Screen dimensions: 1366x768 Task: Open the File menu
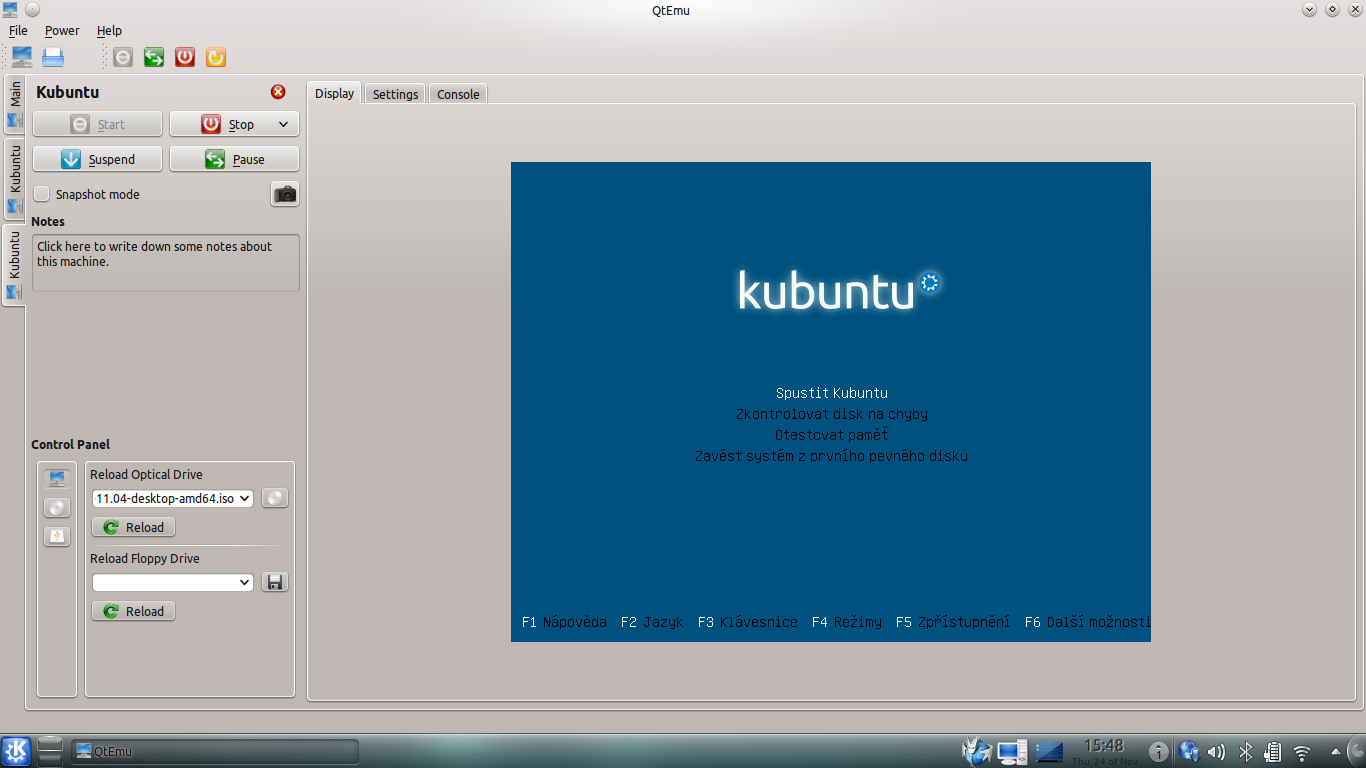pos(18,31)
